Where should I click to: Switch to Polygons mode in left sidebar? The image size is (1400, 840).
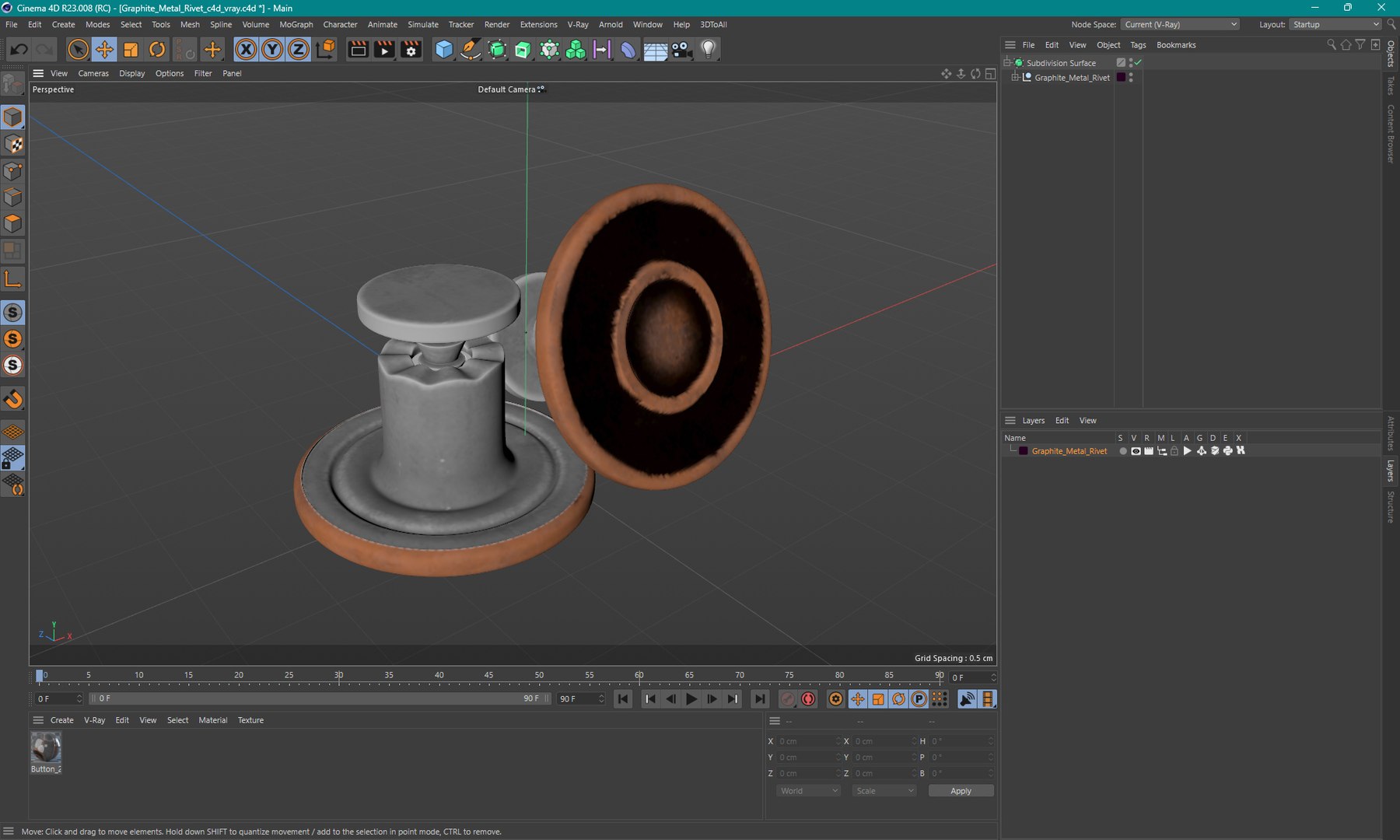13,224
